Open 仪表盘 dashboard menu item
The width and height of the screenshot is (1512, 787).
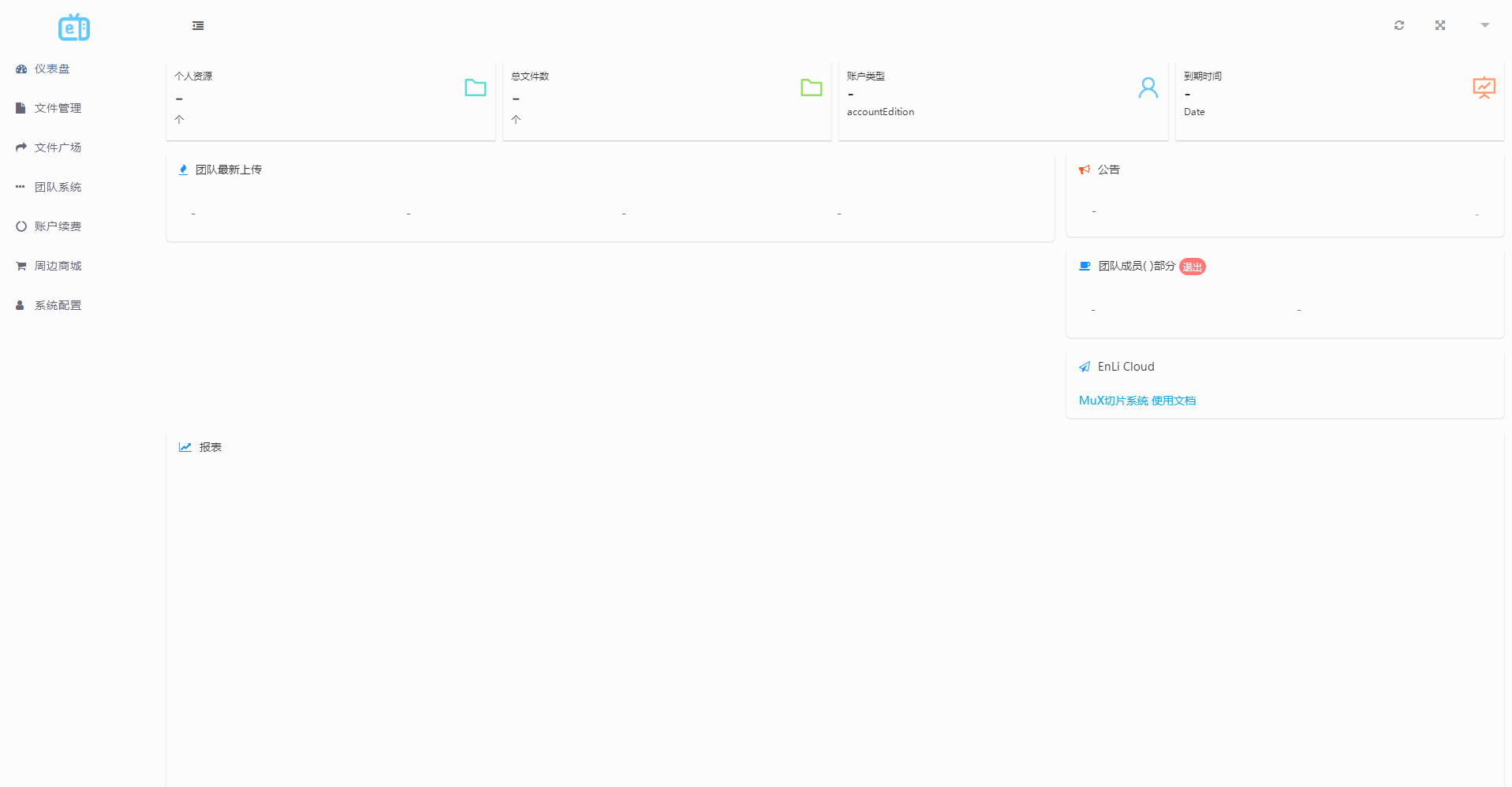point(51,69)
